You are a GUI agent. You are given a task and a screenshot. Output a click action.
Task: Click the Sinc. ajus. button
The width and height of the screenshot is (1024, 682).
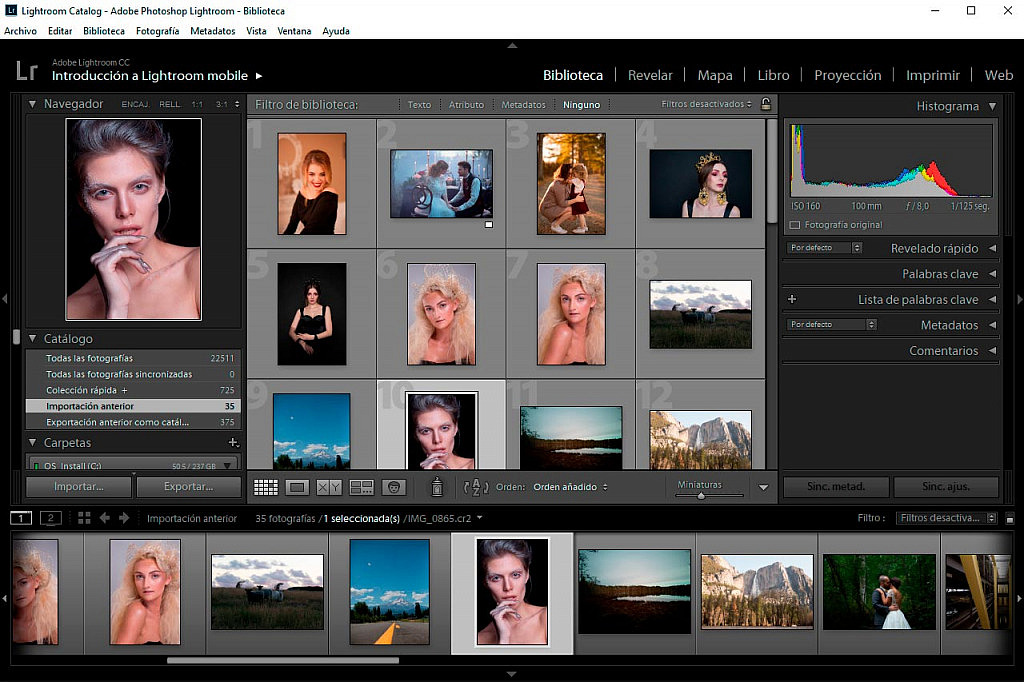point(945,487)
